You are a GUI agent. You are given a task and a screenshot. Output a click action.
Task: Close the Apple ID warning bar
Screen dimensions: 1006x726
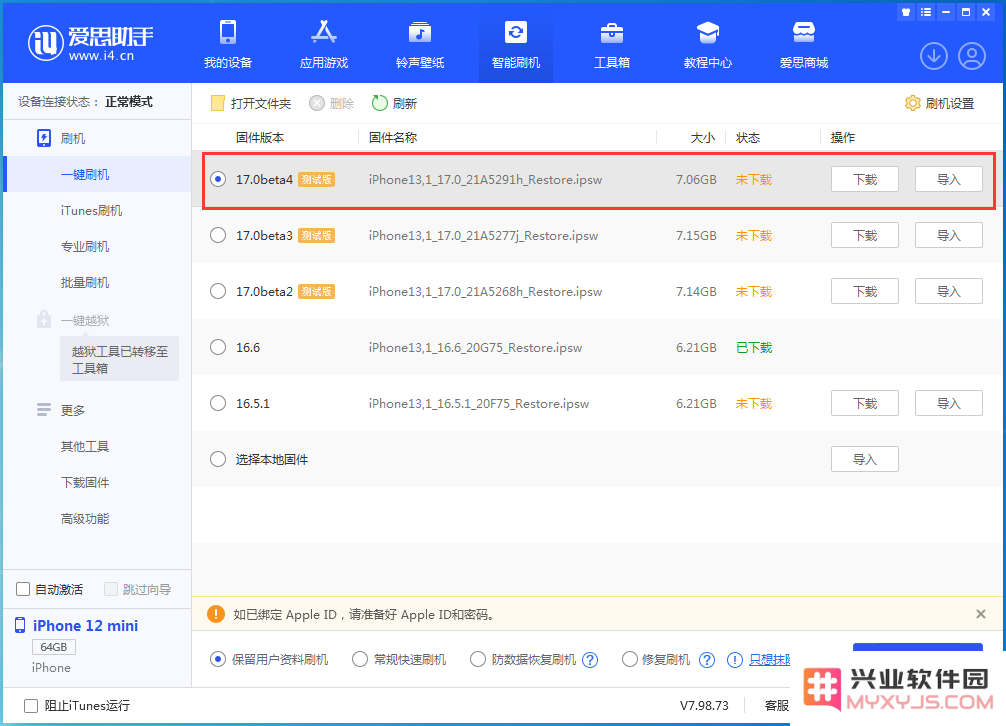tap(980, 614)
